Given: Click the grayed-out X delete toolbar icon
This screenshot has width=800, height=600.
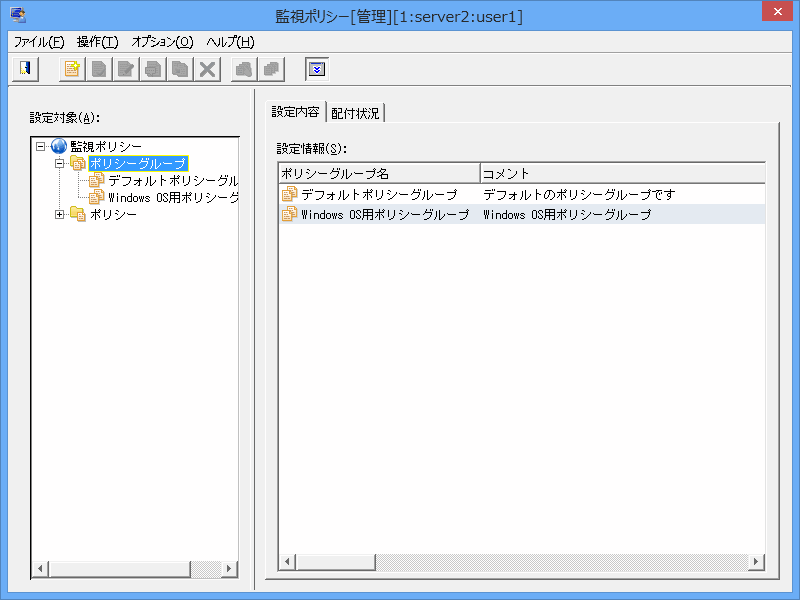Looking at the screenshot, I should (x=207, y=69).
